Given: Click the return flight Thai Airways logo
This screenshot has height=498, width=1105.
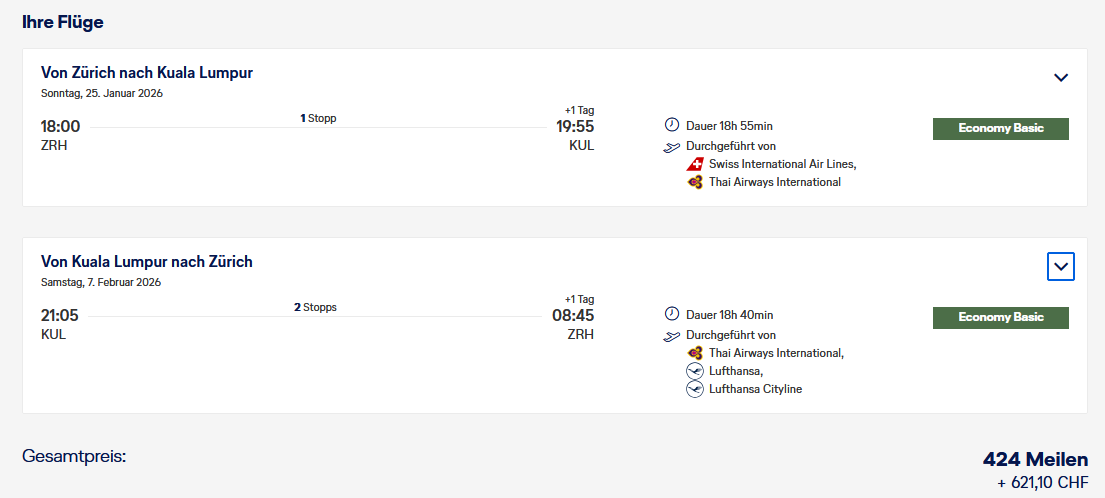Looking at the screenshot, I should 696,353.
